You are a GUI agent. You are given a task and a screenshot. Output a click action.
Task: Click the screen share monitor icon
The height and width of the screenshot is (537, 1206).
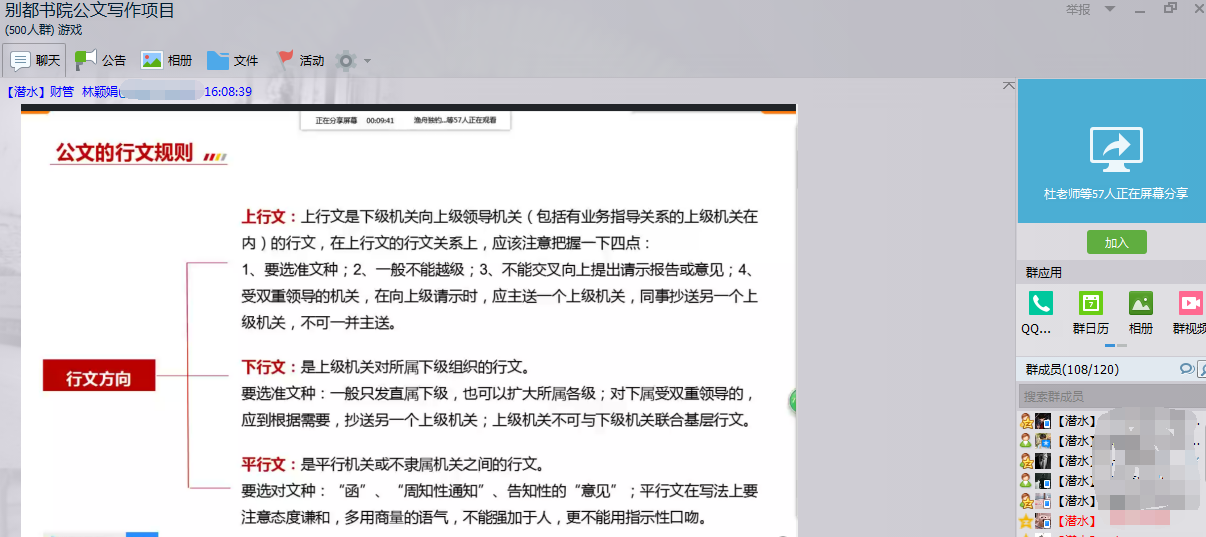coord(1116,148)
